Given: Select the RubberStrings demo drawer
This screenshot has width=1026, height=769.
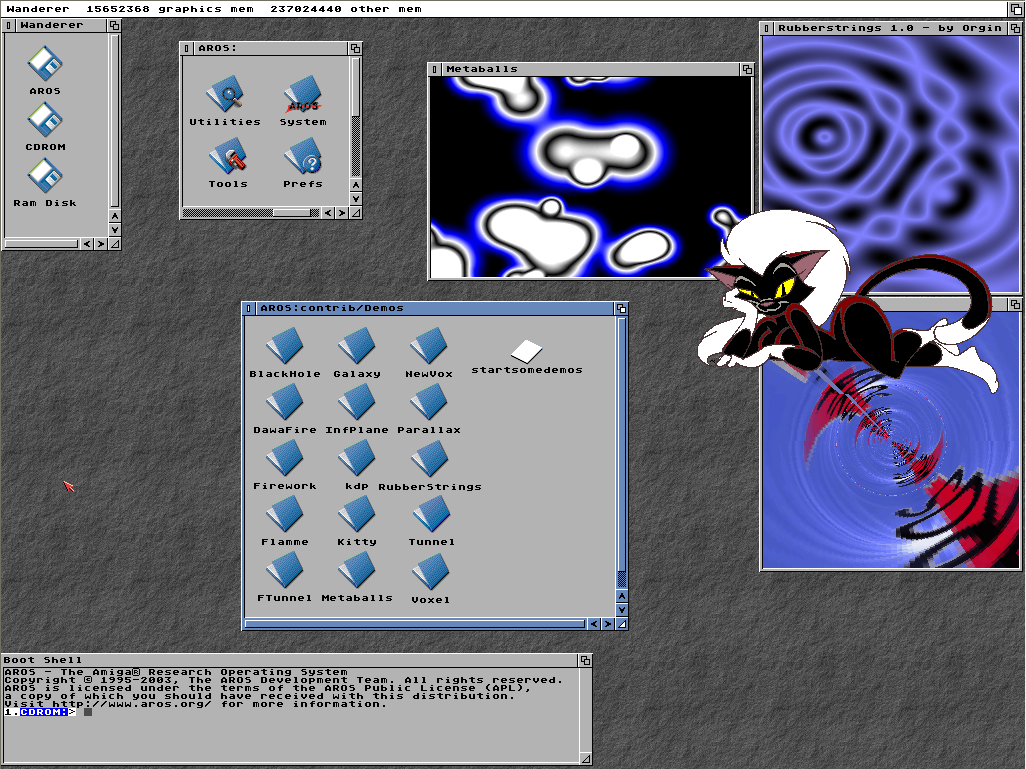Looking at the screenshot, I should click(x=429, y=466).
